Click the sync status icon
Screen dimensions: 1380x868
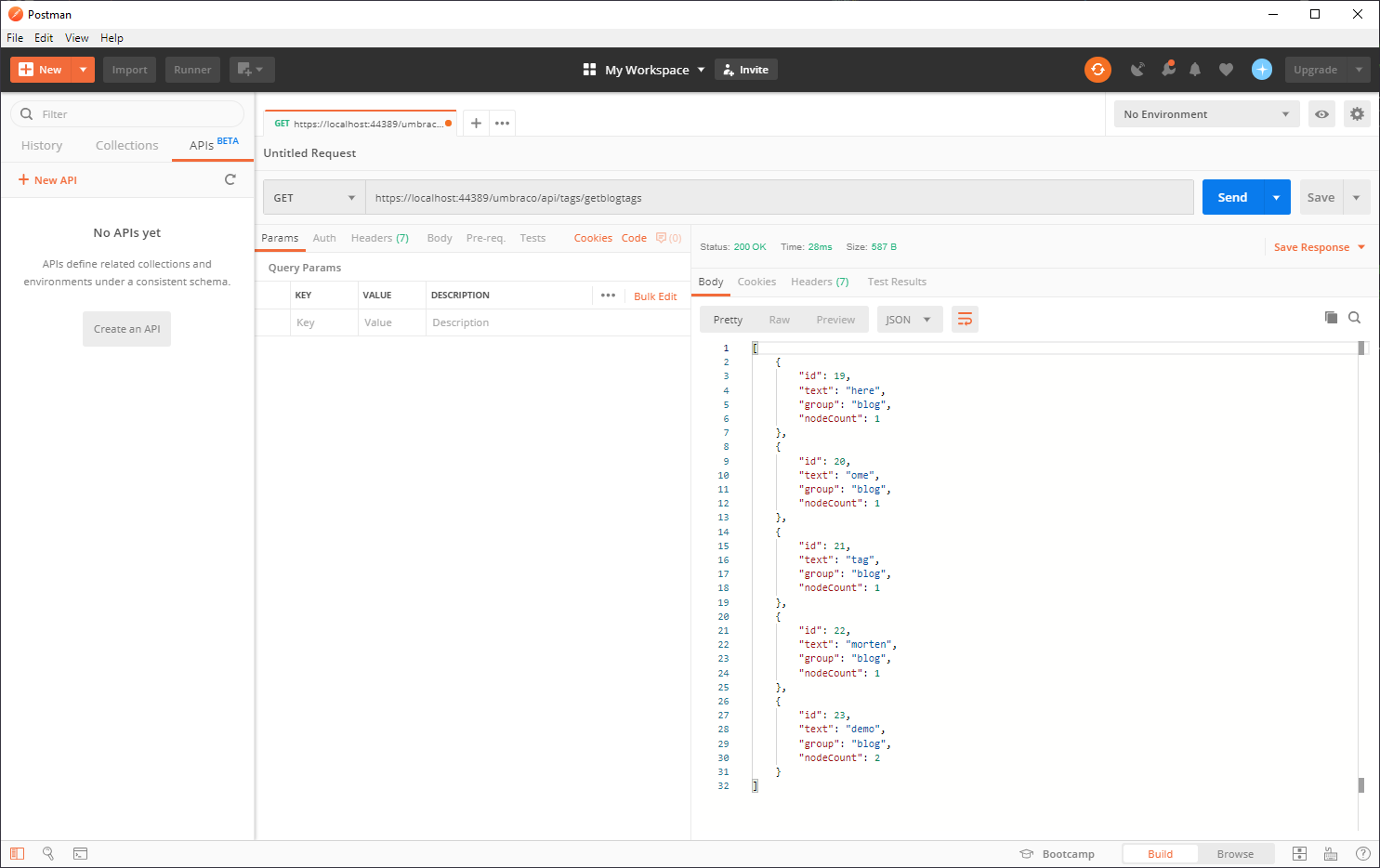[x=1097, y=70]
